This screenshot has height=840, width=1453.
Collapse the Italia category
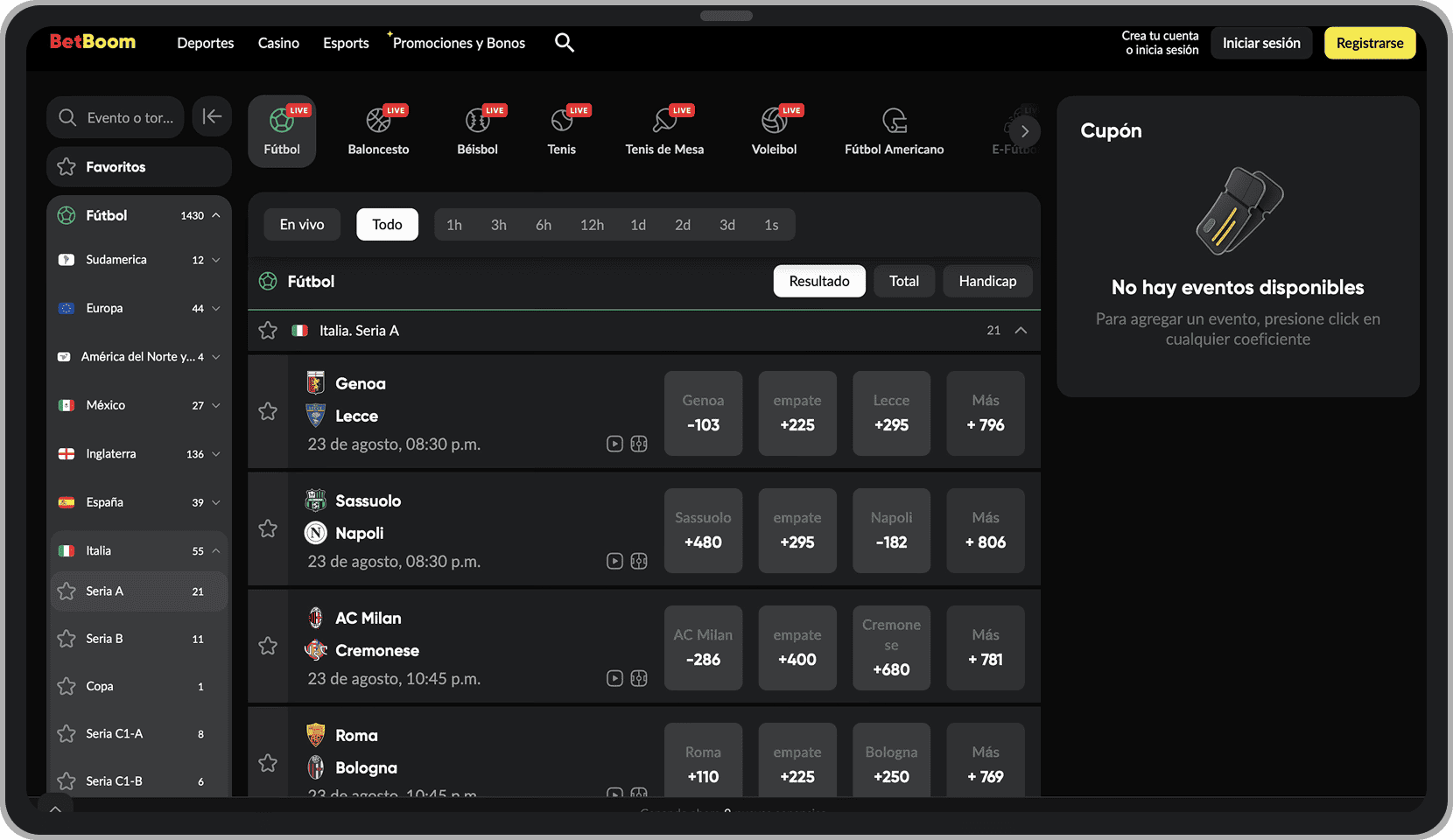[x=216, y=551]
